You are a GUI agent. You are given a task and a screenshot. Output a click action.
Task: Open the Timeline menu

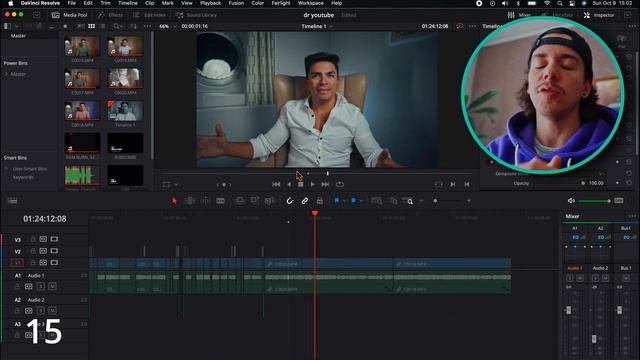point(128,3)
